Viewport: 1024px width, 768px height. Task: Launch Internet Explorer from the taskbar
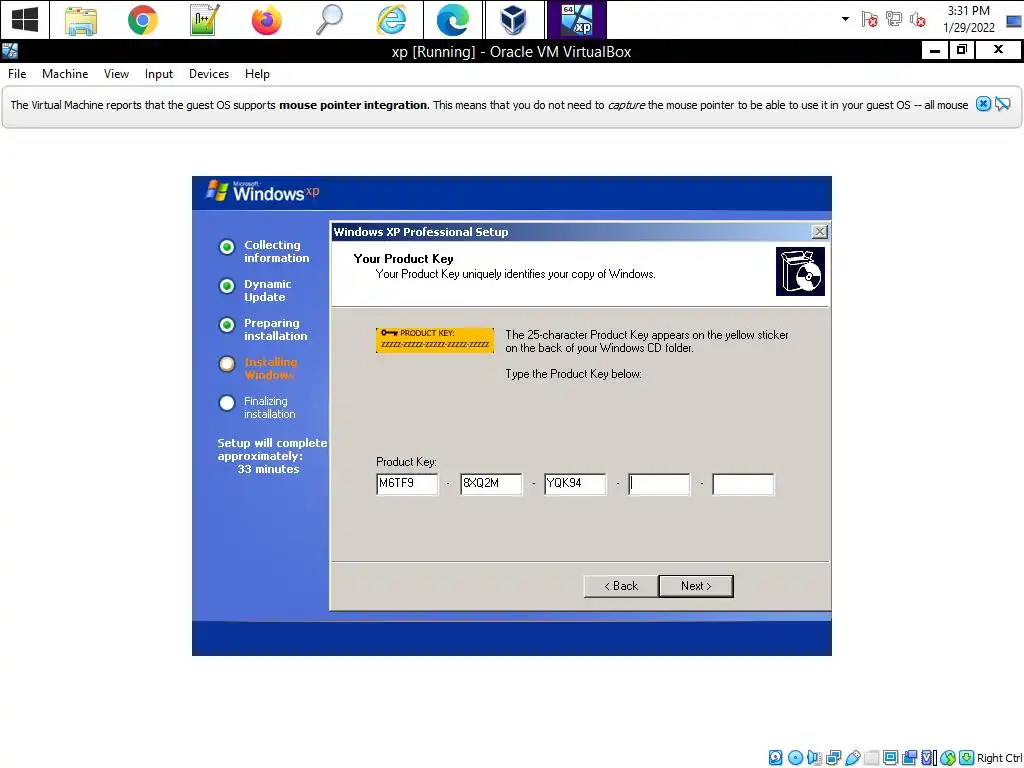tap(391, 20)
